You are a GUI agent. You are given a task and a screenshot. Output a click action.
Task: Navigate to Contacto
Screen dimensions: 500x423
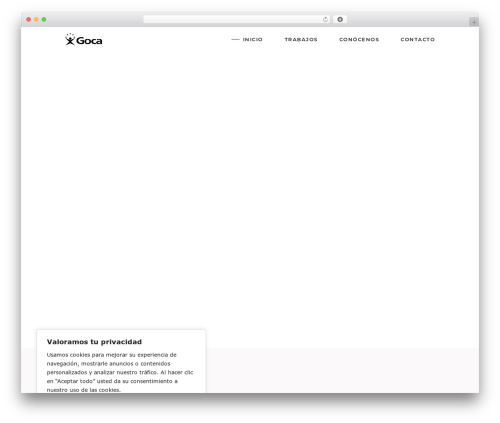(418, 39)
